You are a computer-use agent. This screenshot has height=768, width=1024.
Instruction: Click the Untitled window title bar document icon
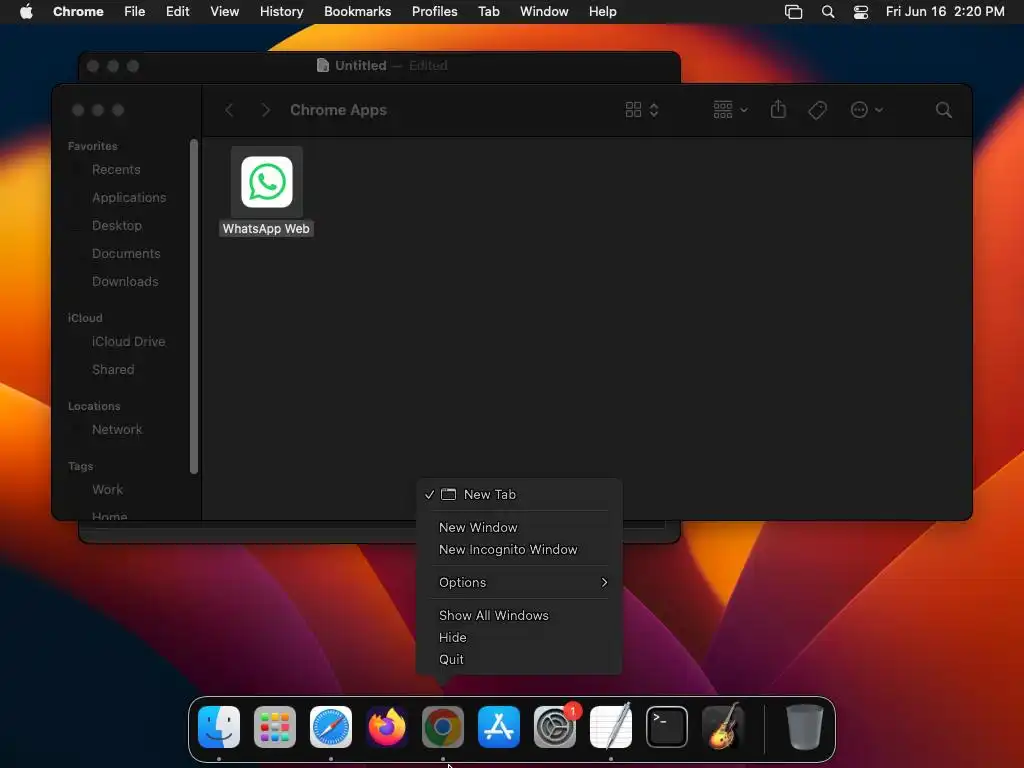point(323,65)
